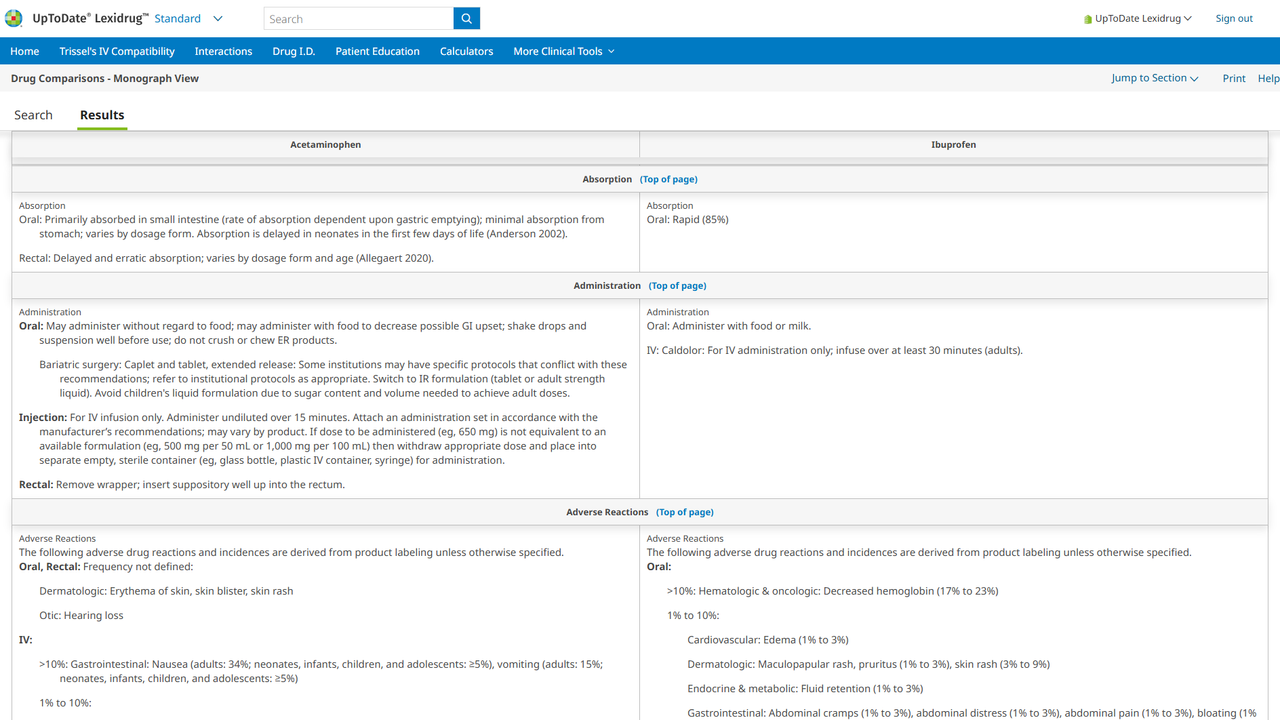Go to the Home menu item
This screenshot has height=720, width=1280.
pos(25,51)
